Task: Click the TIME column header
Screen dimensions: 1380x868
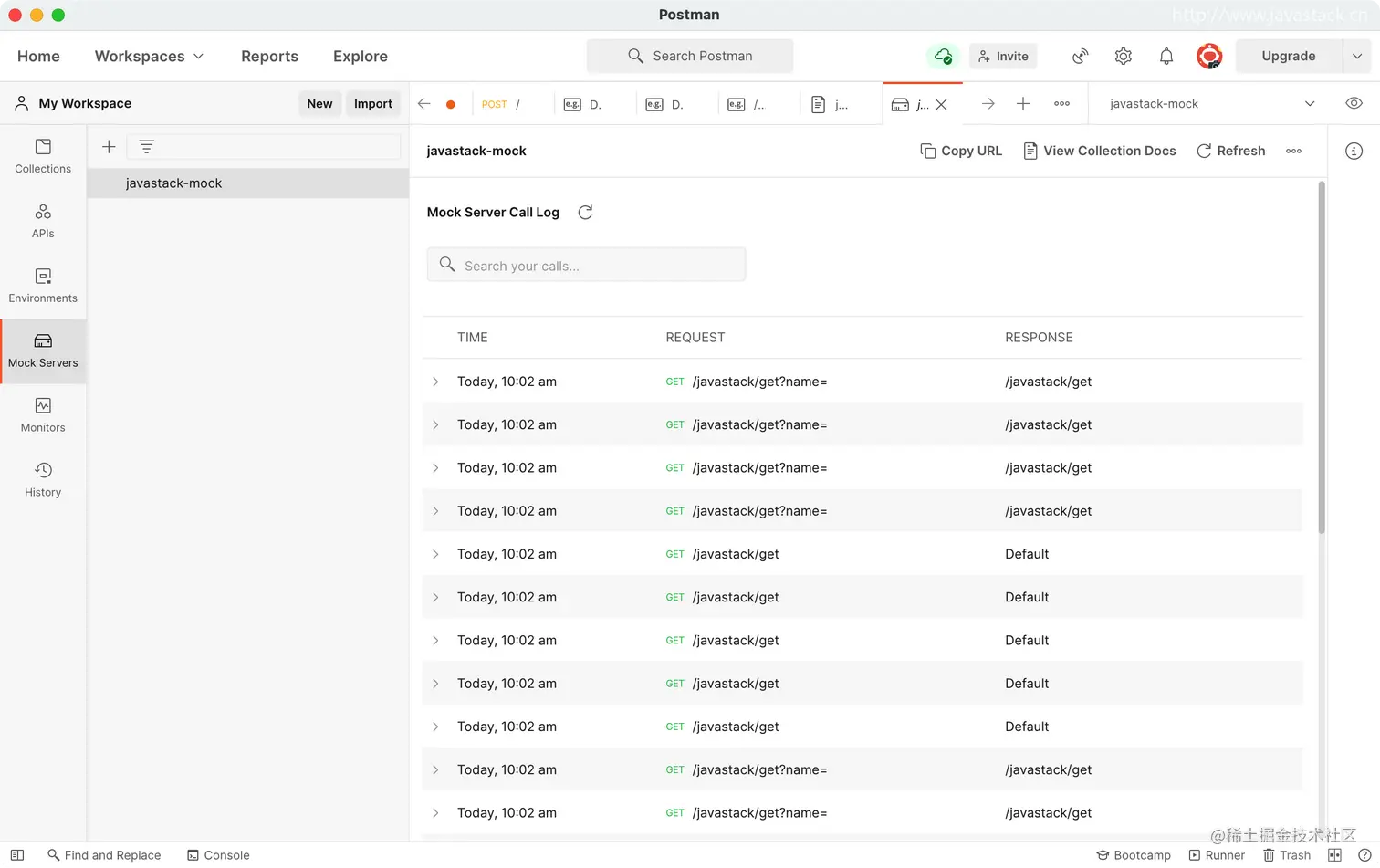Action: coord(472,337)
